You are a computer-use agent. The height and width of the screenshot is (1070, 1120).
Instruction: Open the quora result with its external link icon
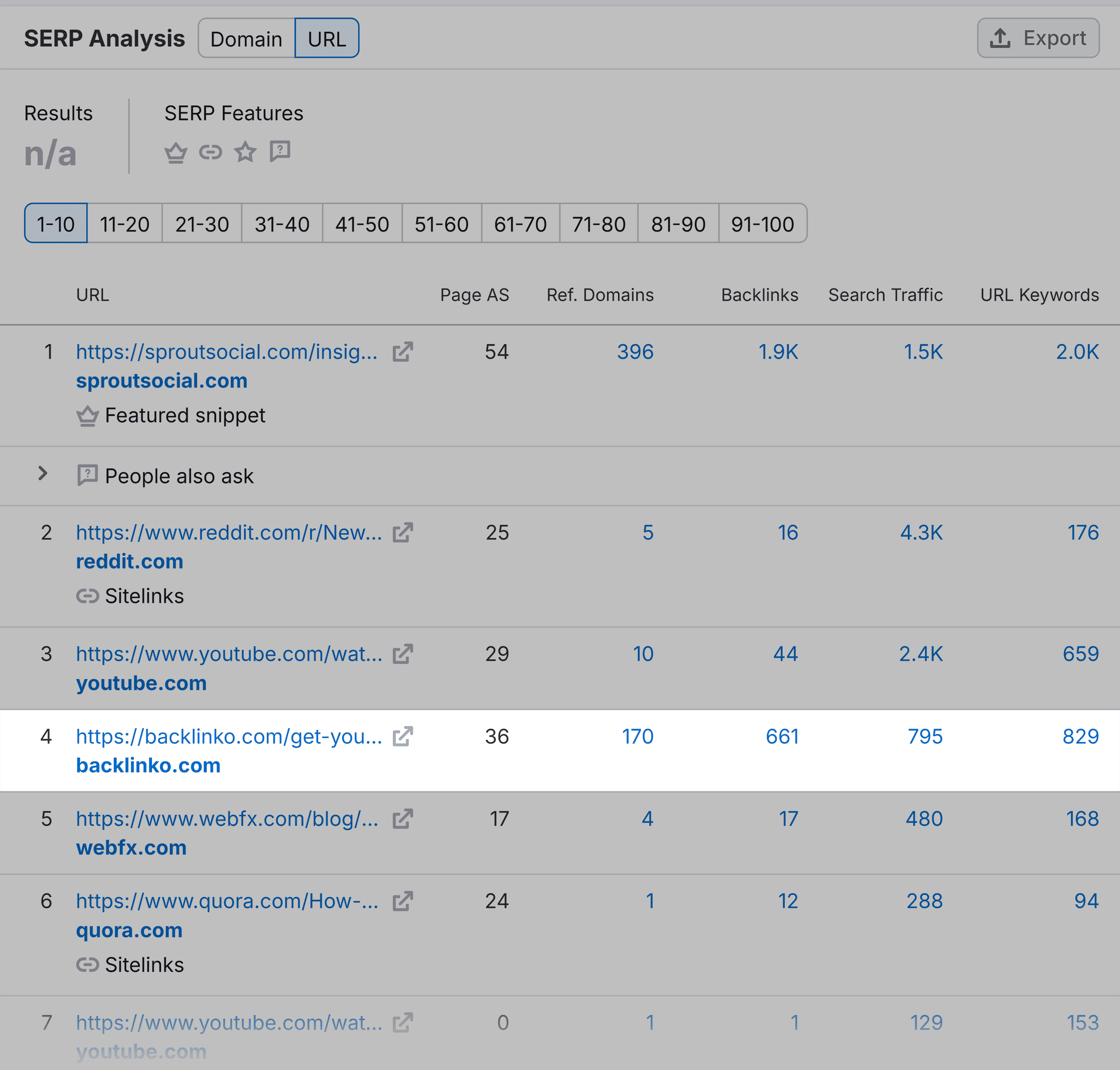pos(402,902)
